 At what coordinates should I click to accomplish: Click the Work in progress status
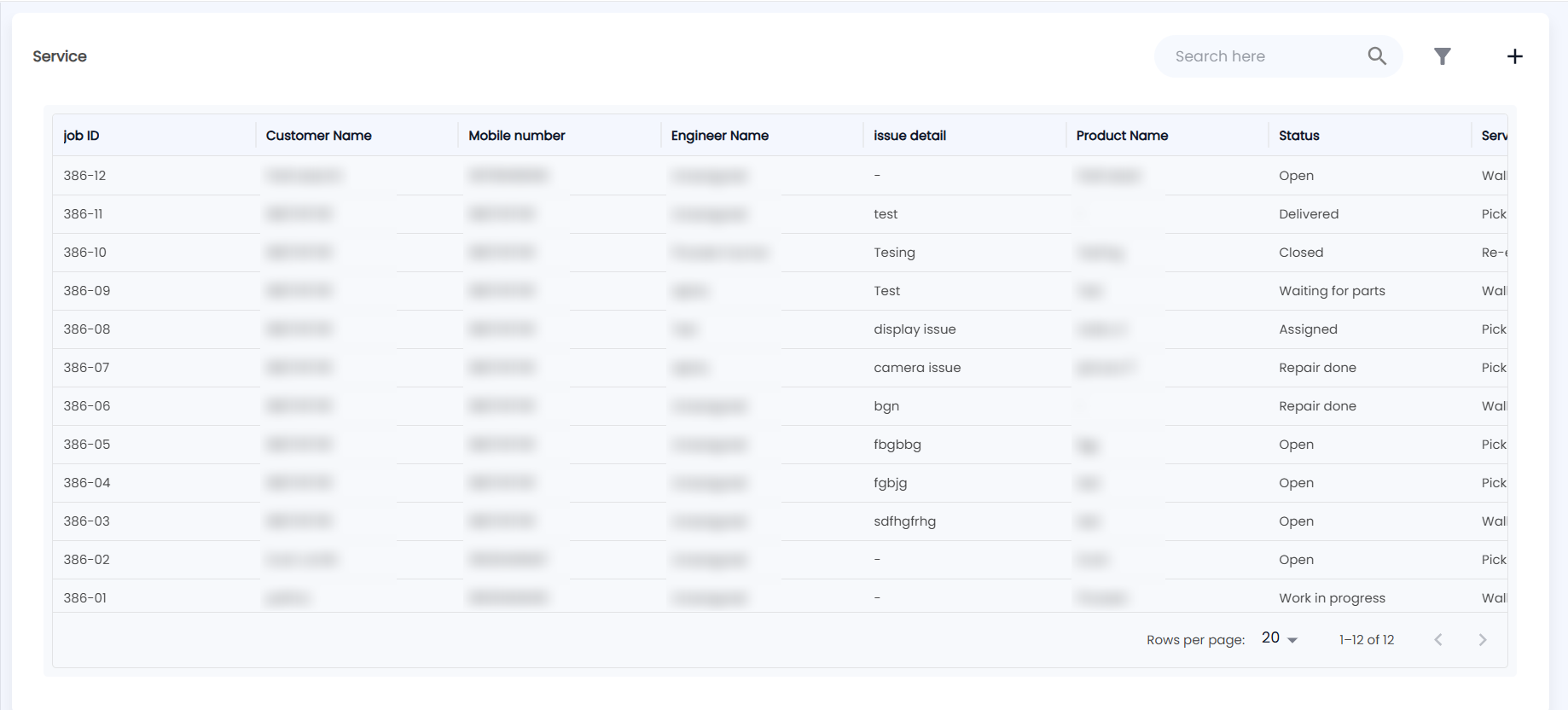click(x=1332, y=598)
